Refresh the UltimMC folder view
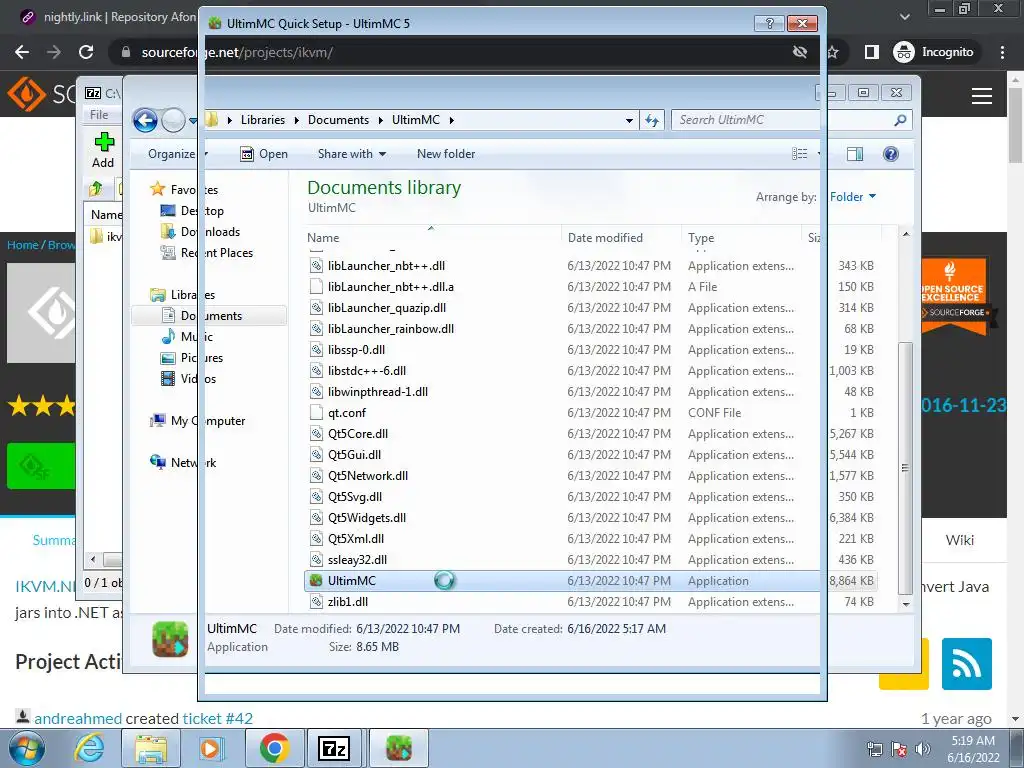This screenshot has width=1024, height=768. (x=652, y=120)
